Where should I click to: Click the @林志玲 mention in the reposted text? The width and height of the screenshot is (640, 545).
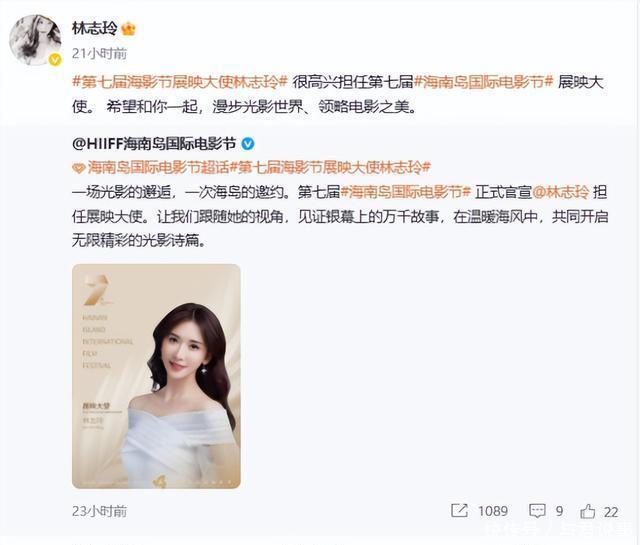tap(561, 192)
